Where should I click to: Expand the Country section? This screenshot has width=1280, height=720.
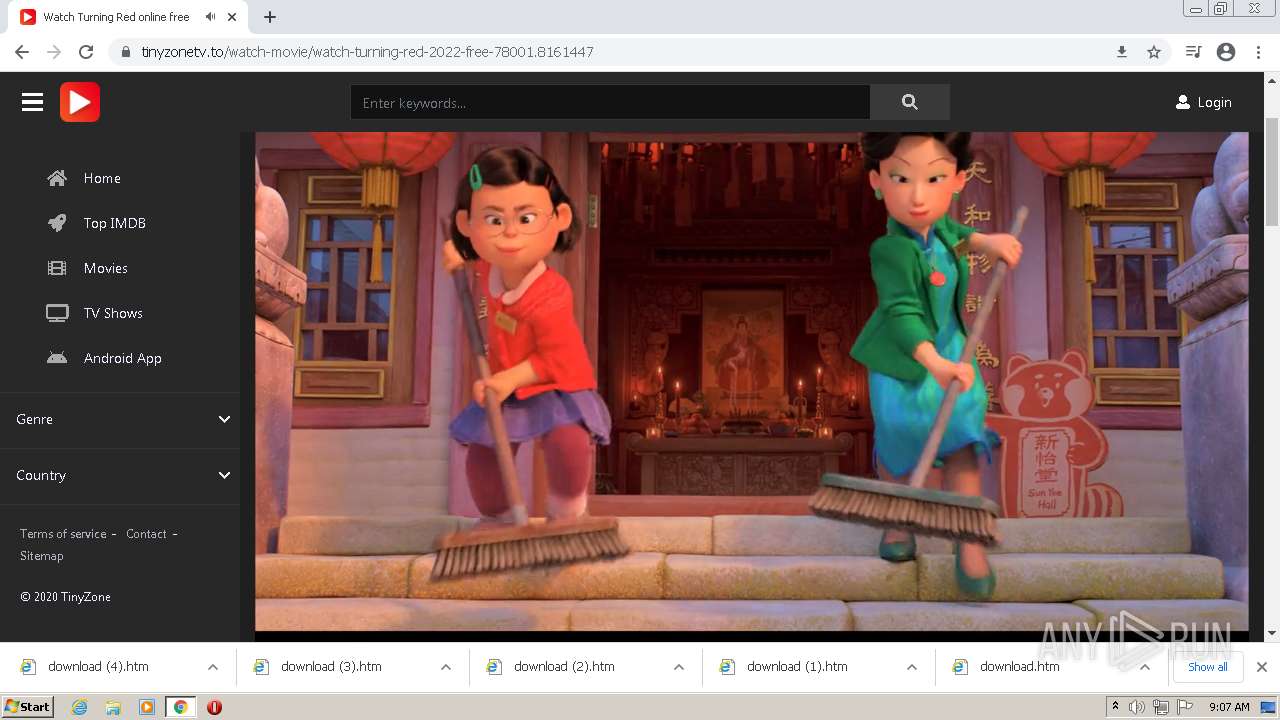tap(120, 475)
